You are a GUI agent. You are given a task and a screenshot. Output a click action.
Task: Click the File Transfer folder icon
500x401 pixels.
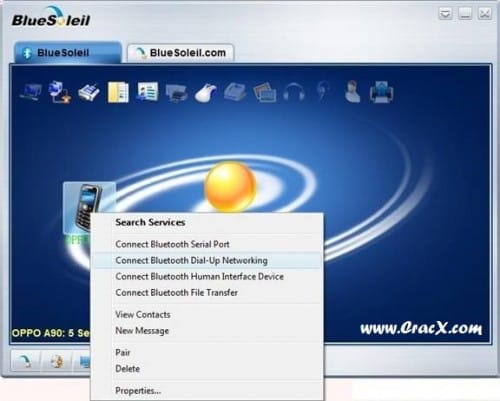coord(118,92)
